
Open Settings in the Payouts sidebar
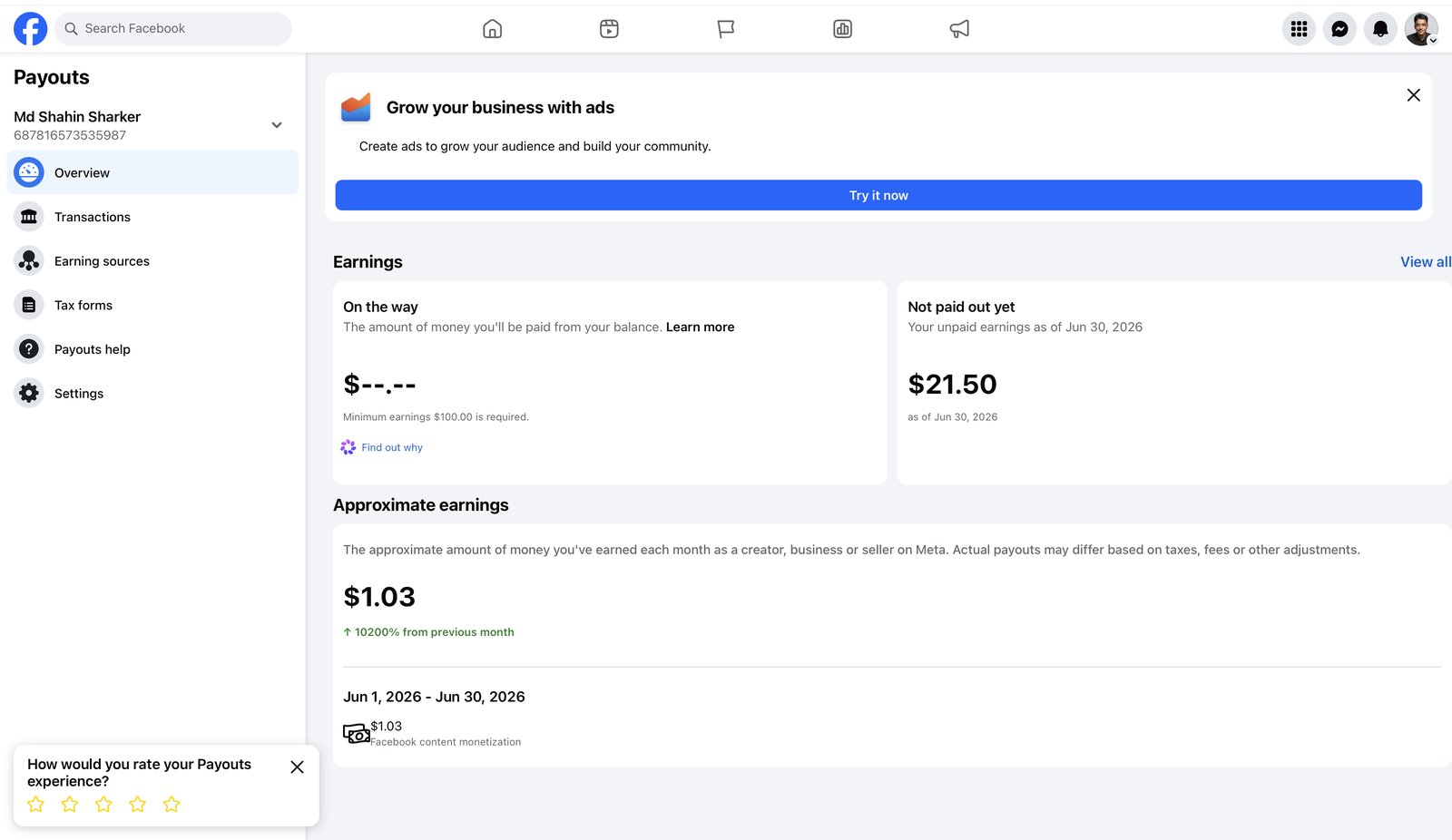tap(152, 394)
